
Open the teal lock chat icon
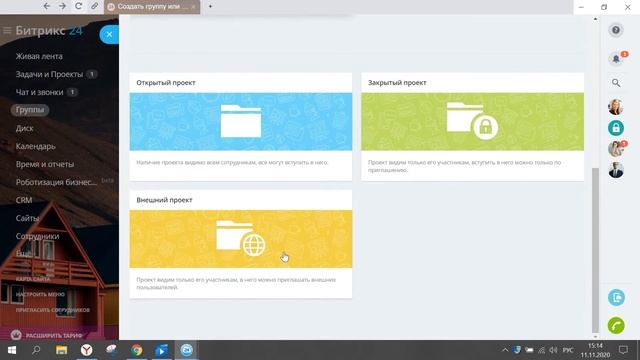[616, 128]
